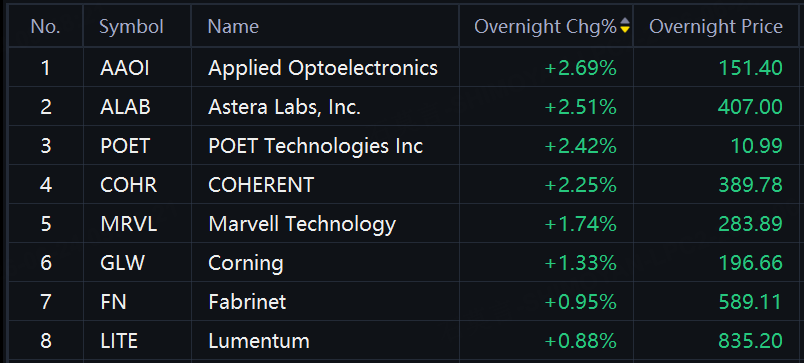Sort by the Overnight Price column header
The image size is (804, 363).
coord(716,27)
